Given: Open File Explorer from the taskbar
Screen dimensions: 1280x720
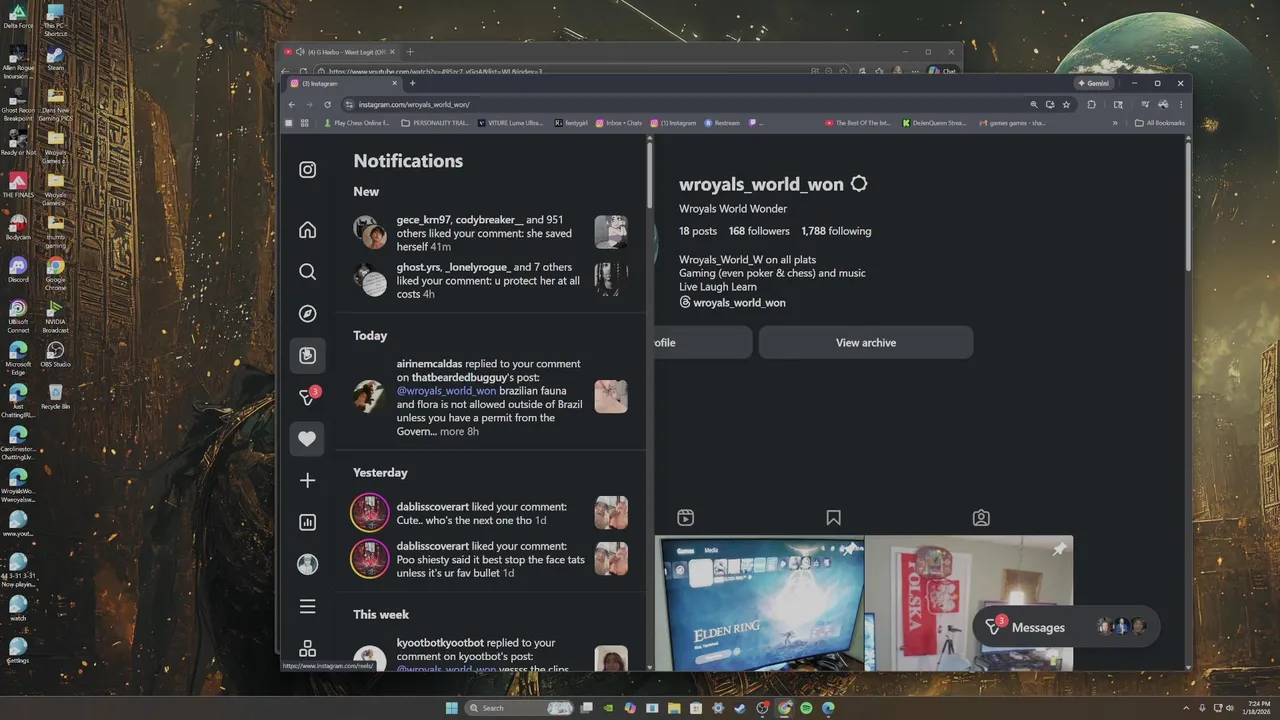Looking at the screenshot, I should pos(674,708).
